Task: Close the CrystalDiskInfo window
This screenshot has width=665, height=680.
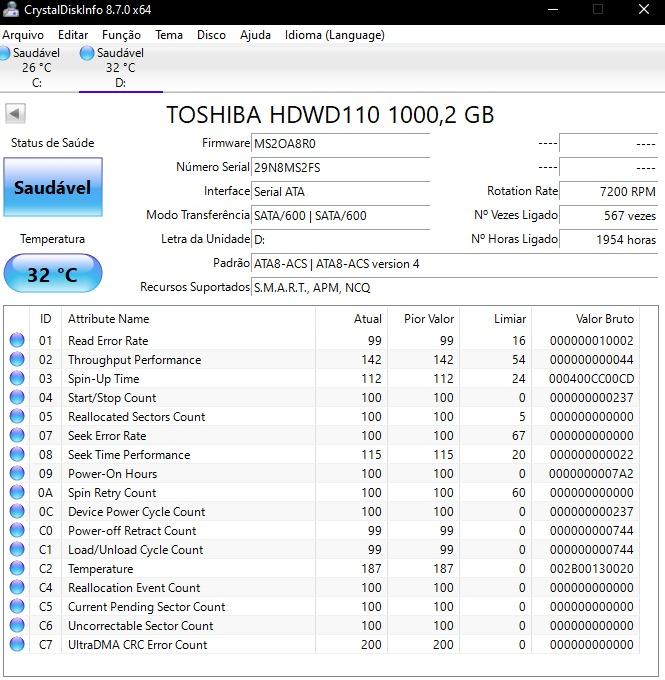Action: (x=644, y=10)
